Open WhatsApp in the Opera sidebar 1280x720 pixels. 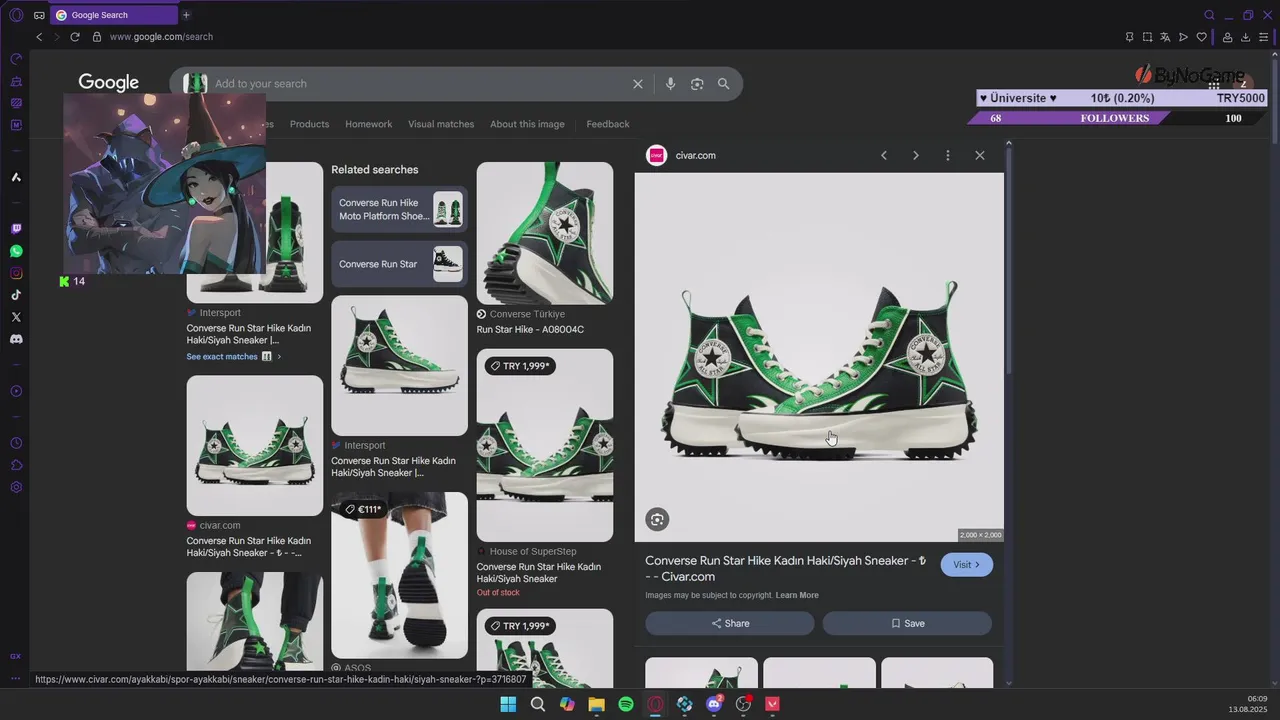pyautogui.click(x=16, y=251)
